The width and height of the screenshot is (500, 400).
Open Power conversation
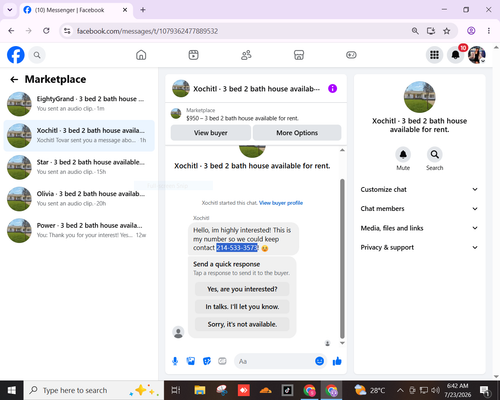(79, 231)
